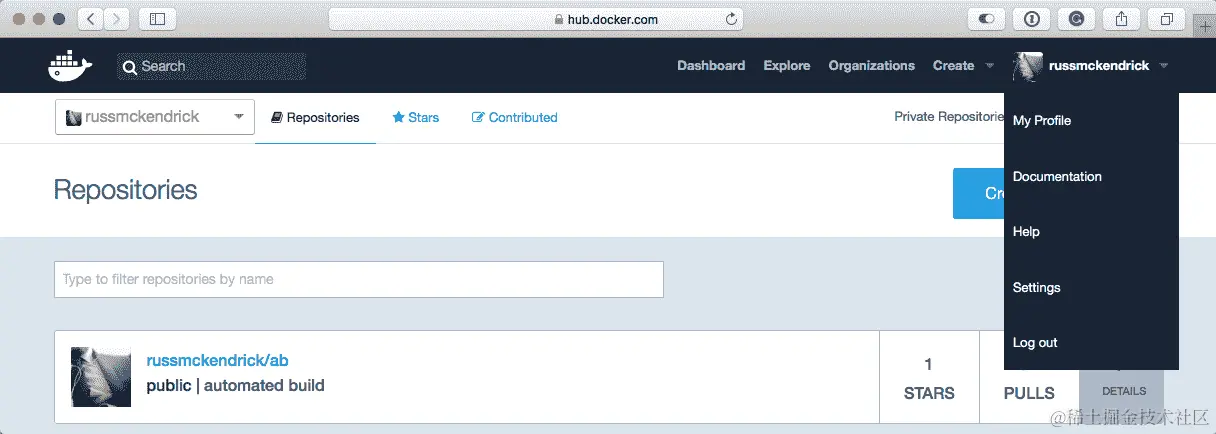
Task: Click the hub.docker.com address bar
Action: (538, 19)
